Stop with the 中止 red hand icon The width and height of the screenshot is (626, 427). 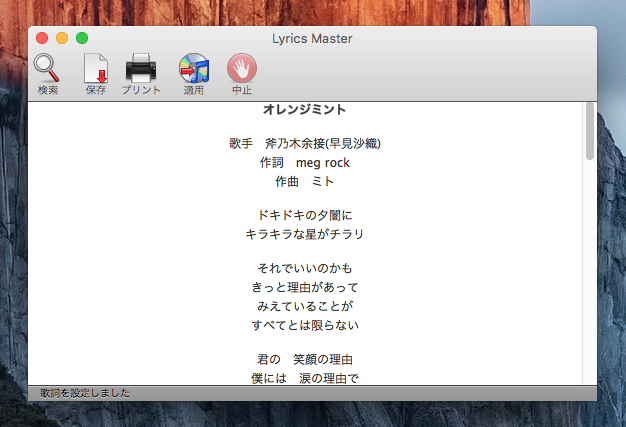tap(242, 68)
